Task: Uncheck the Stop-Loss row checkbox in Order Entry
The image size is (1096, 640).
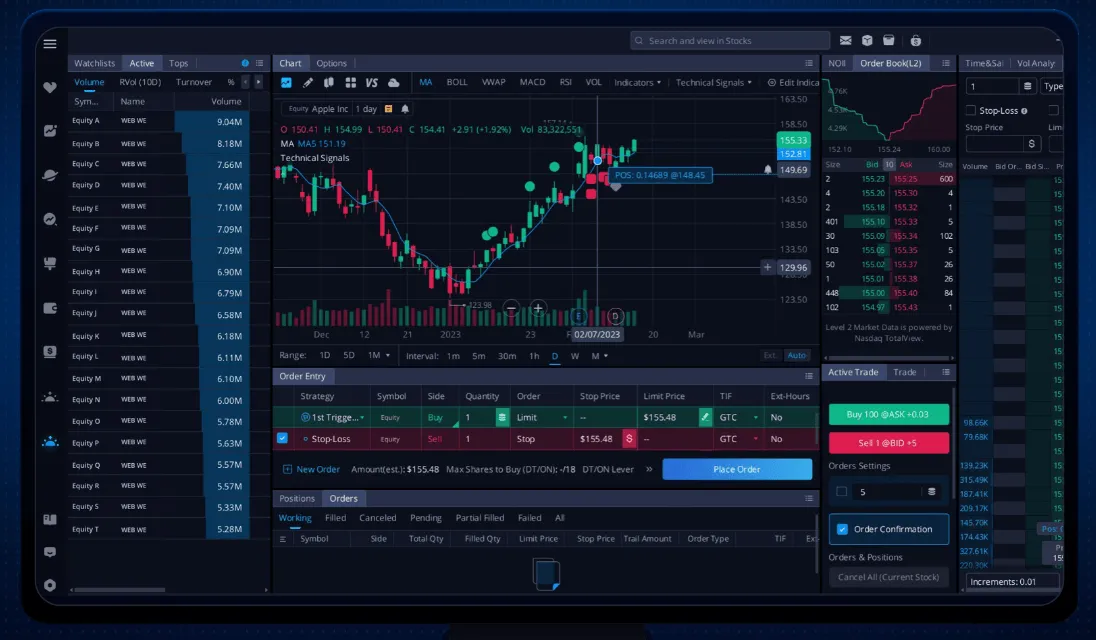Action: (x=282, y=438)
